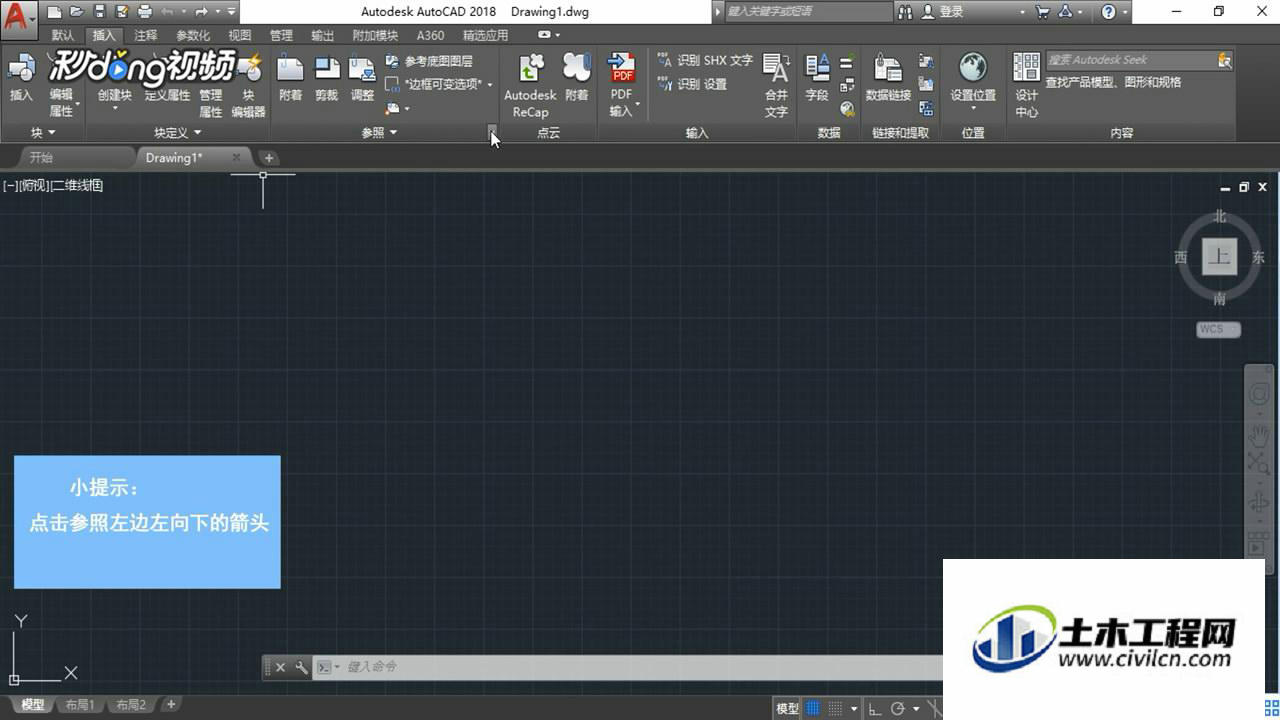Click the 上 top face of ViewCube

pyautogui.click(x=1219, y=256)
